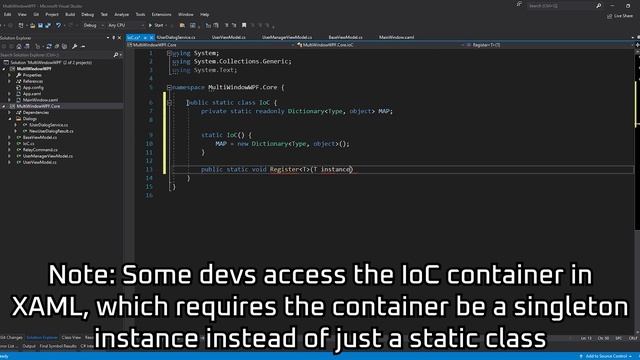Switch to the UserDialogService.cs tab
The width and height of the screenshot is (640, 360).
point(176,37)
